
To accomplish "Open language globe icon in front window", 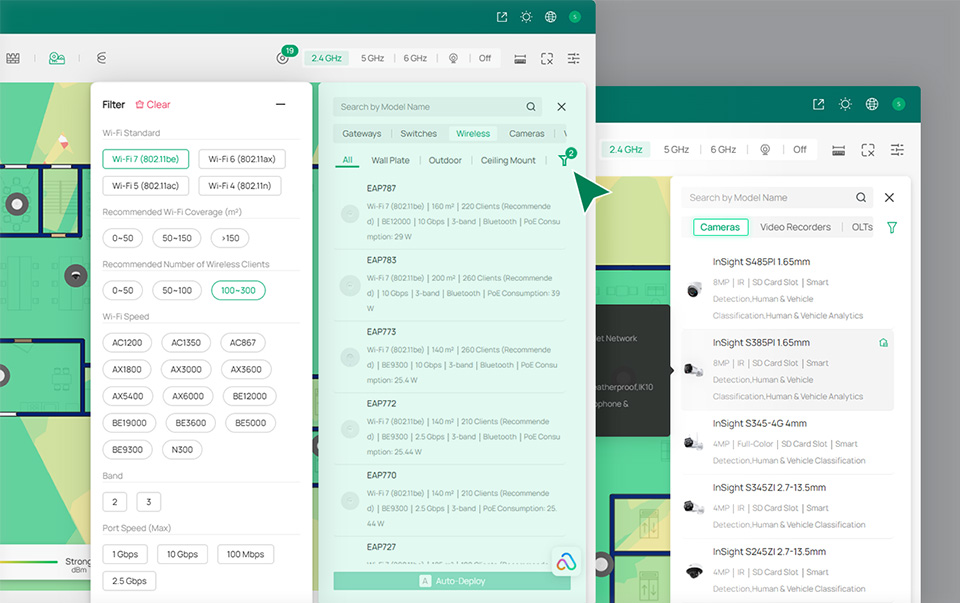I will (550, 17).
